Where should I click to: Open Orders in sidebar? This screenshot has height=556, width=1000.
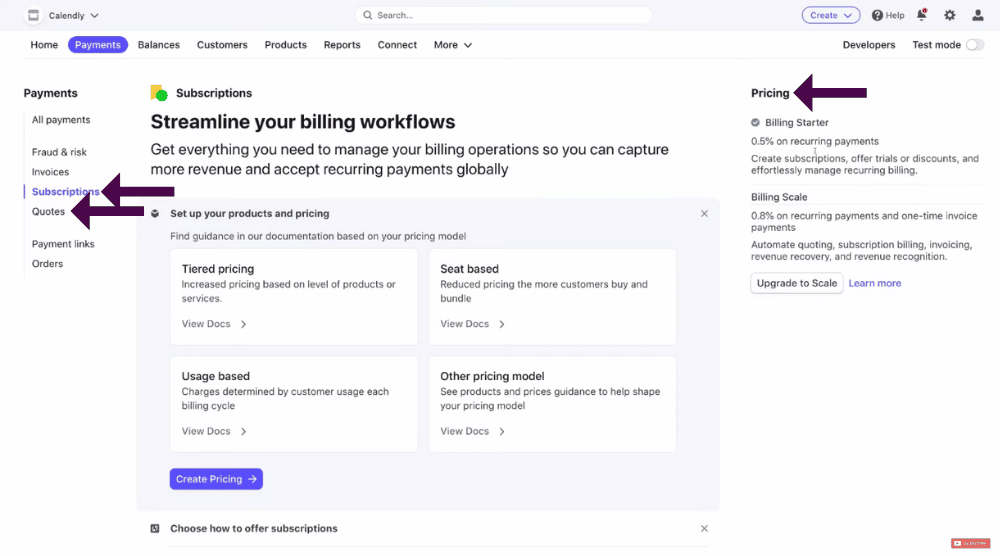pos(47,264)
